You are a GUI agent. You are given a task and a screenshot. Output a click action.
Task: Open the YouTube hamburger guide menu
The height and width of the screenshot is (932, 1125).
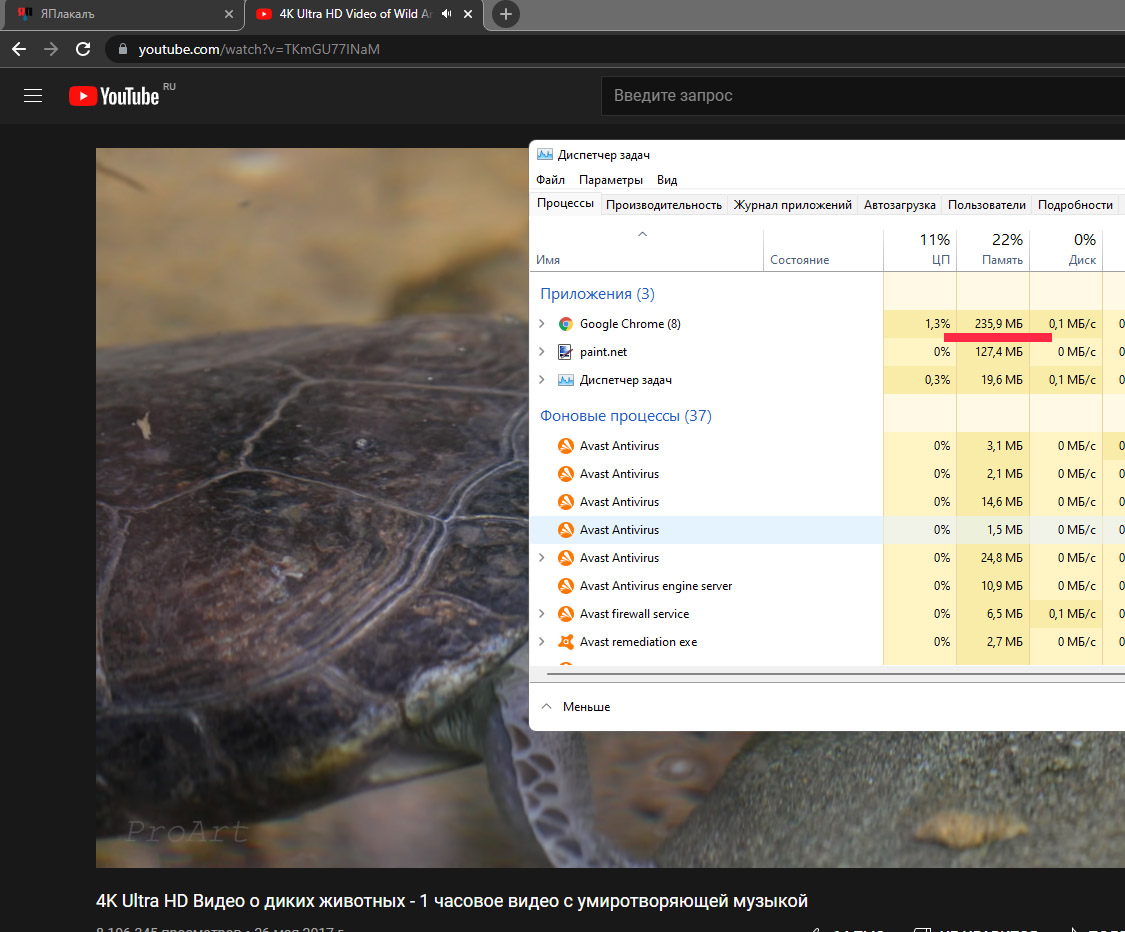(x=33, y=95)
